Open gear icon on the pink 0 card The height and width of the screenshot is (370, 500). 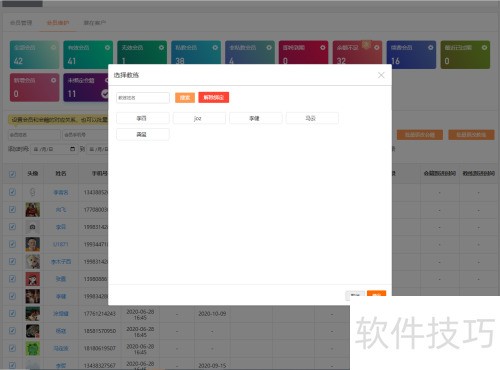[x=53, y=80]
